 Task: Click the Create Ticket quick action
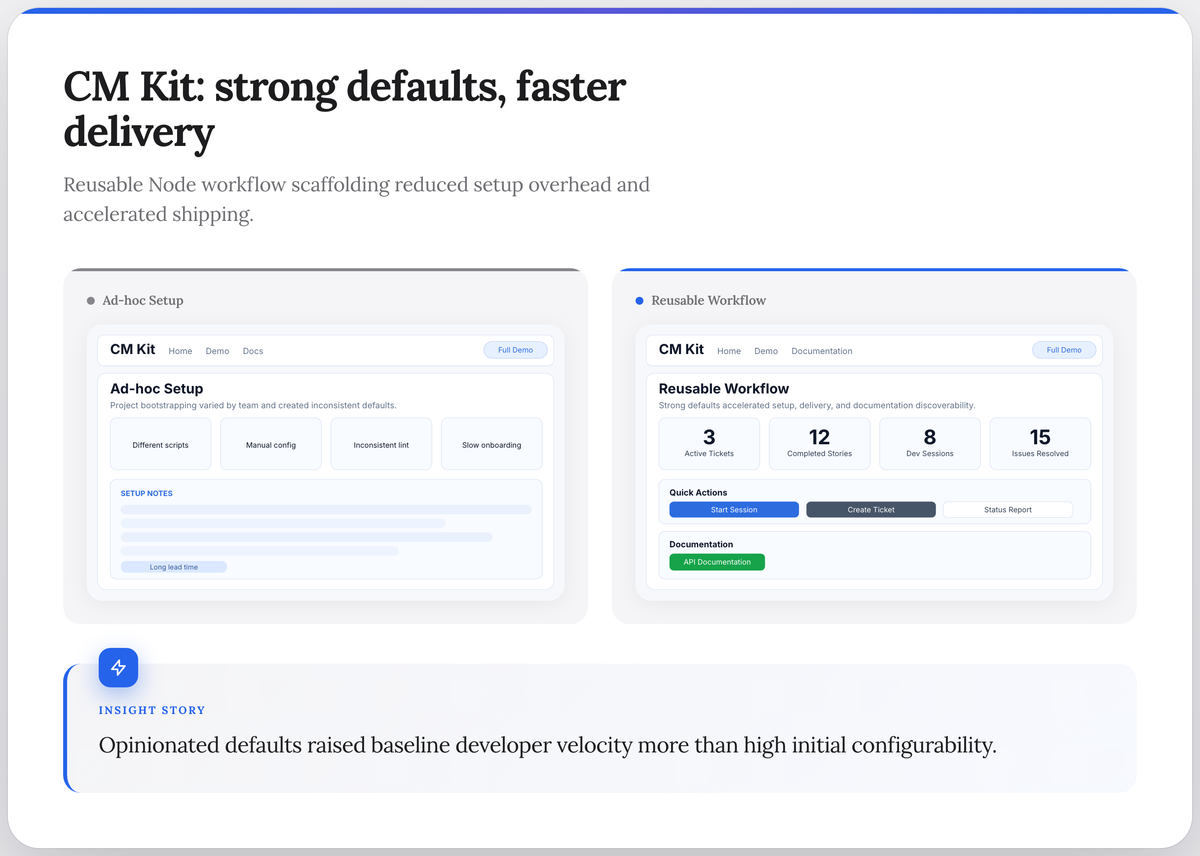870,509
